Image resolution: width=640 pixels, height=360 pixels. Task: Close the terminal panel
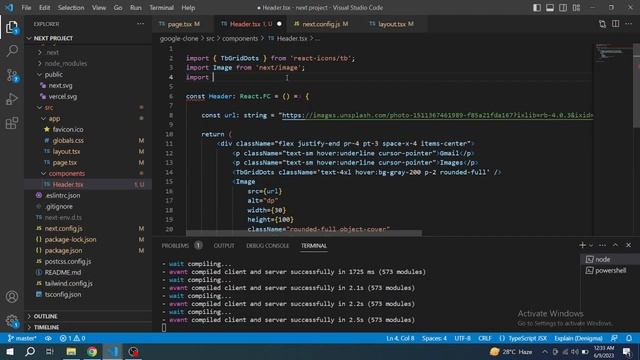pos(629,245)
